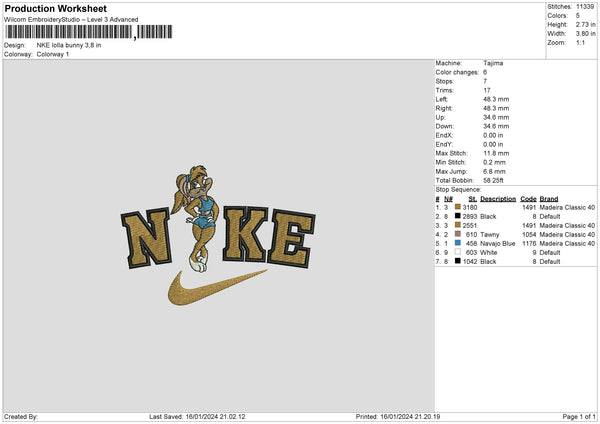Click the 'Down:' measurement label

(444, 126)
